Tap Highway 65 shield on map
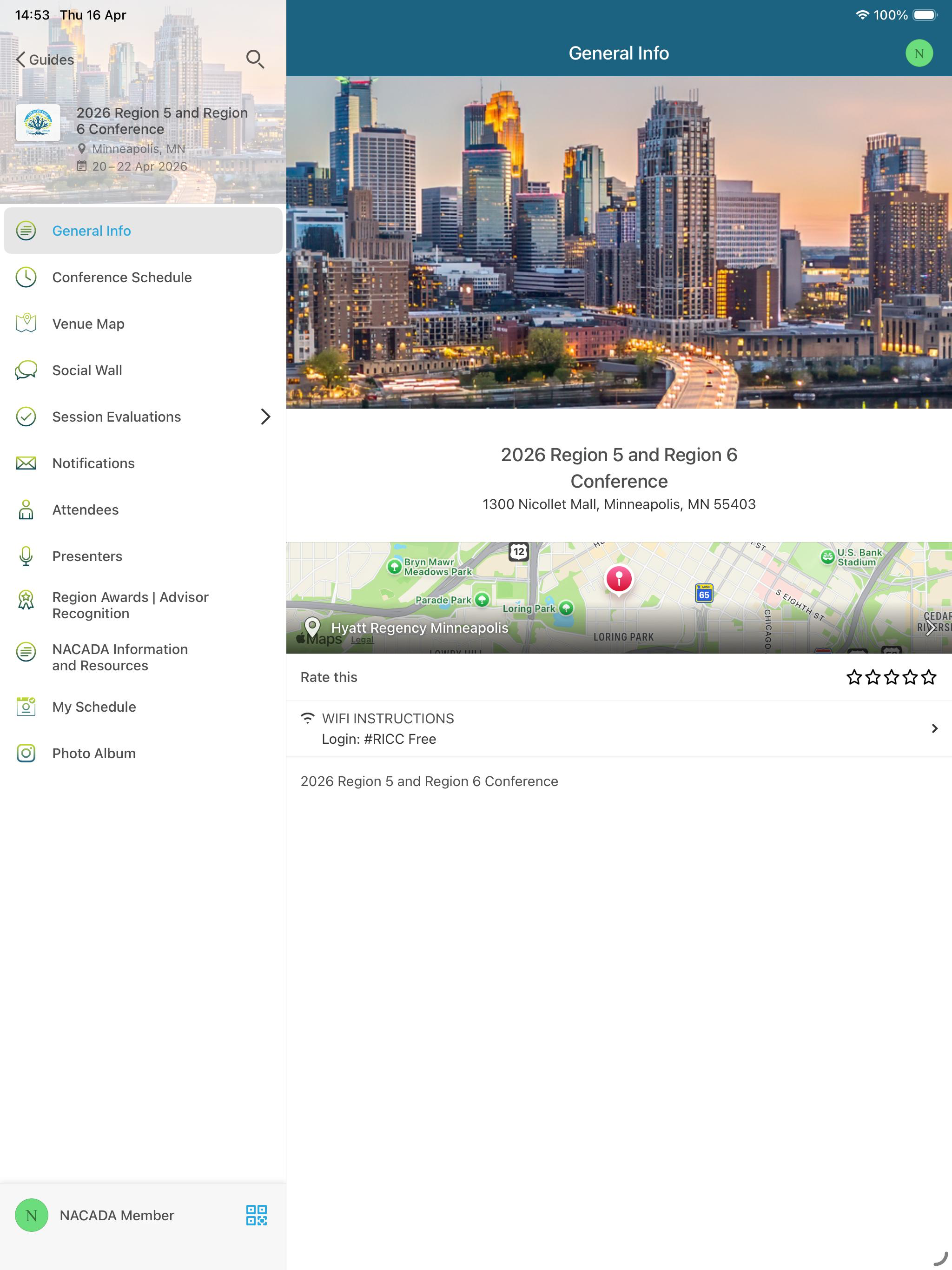 click(x=704, y=593)
